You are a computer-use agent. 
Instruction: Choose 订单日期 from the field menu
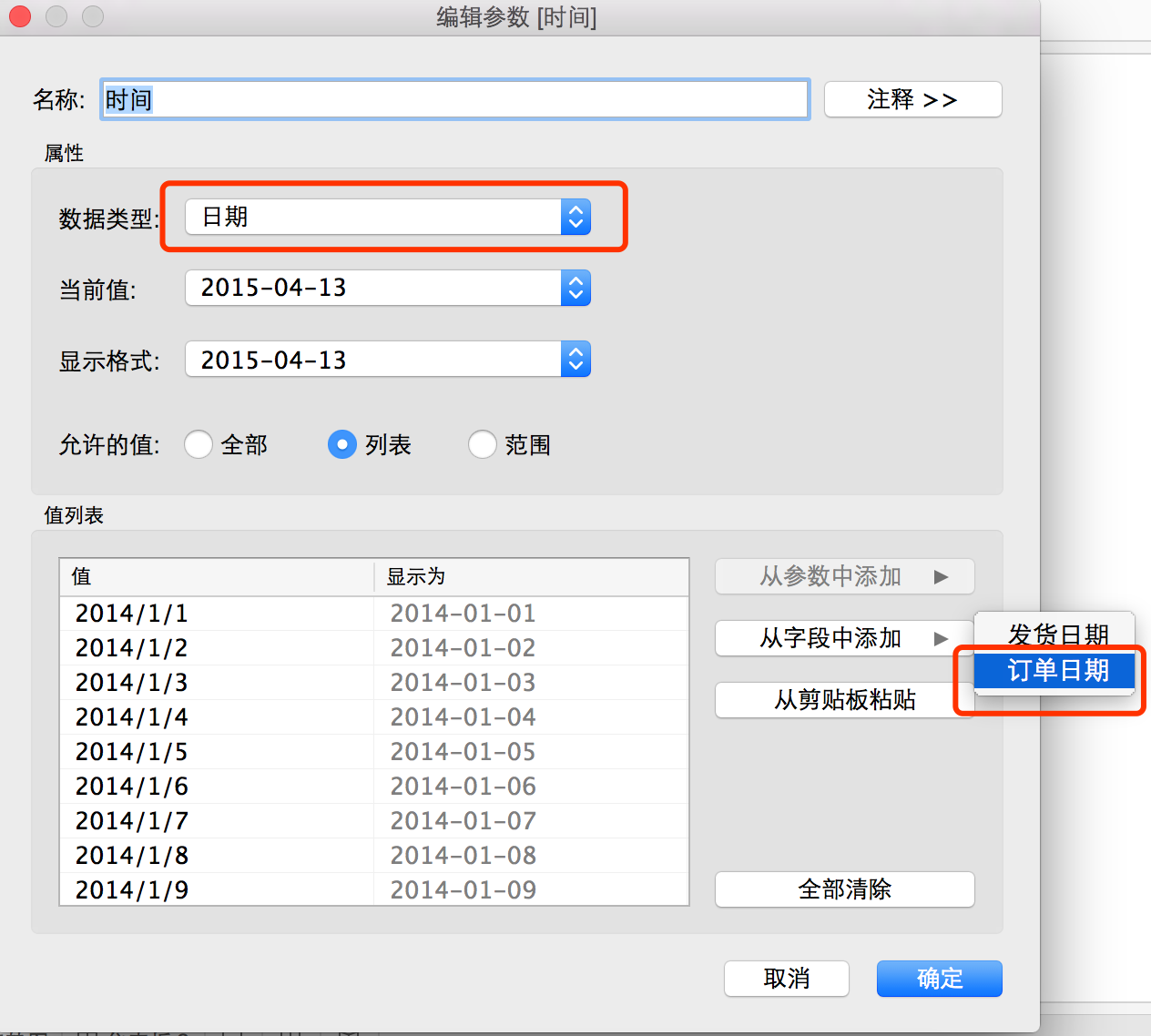click(x=1054, y=671)
